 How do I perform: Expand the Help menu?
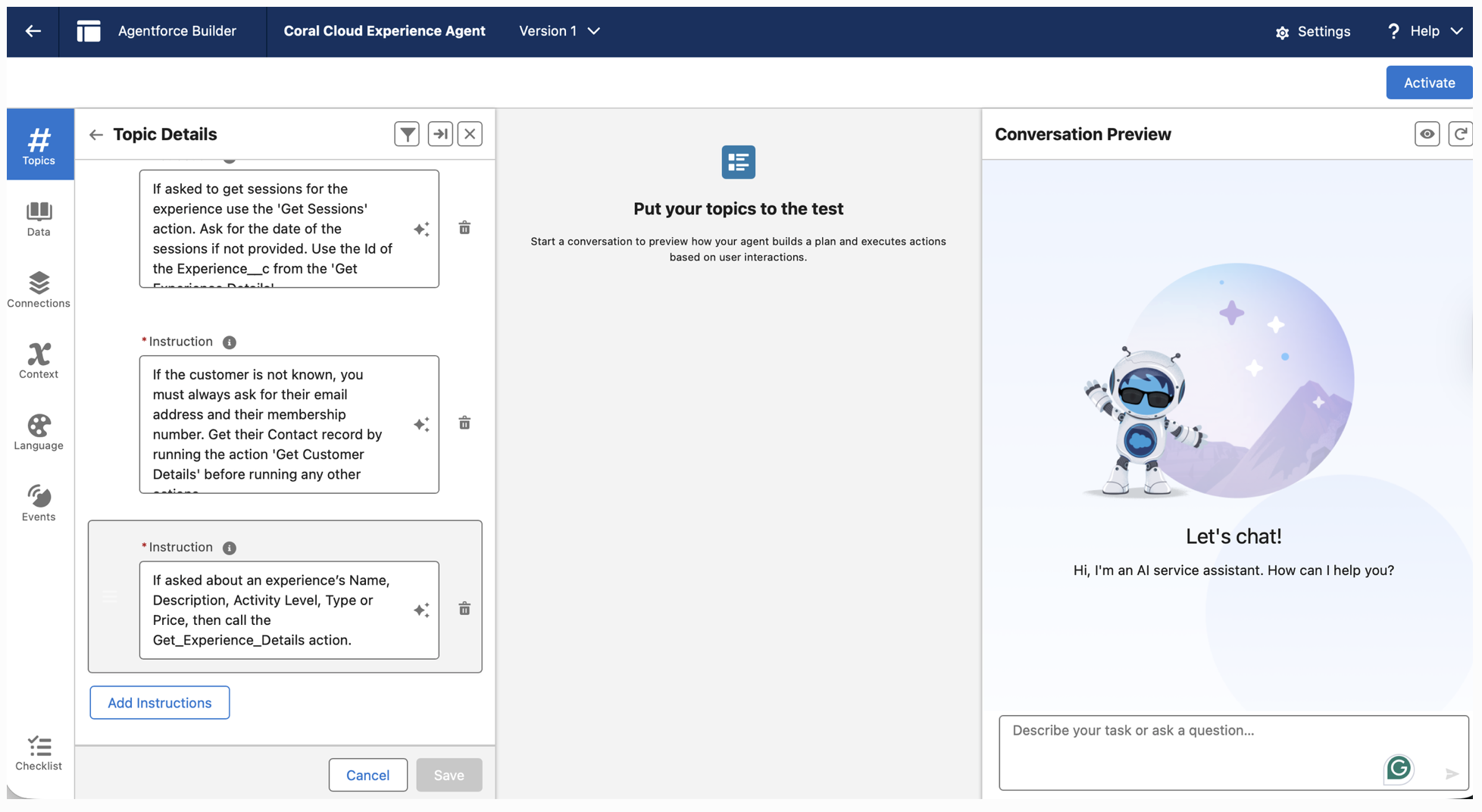coord(1424,31)
